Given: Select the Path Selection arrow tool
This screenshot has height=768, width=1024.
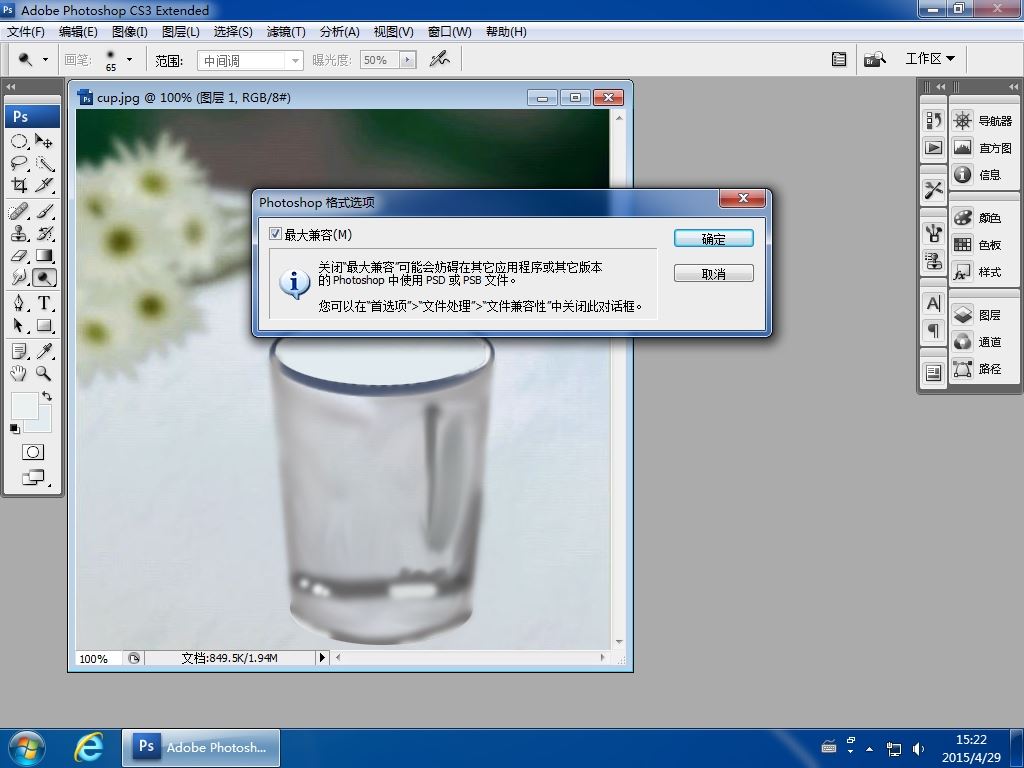Looking at the screenshot, I should point(19,325).
